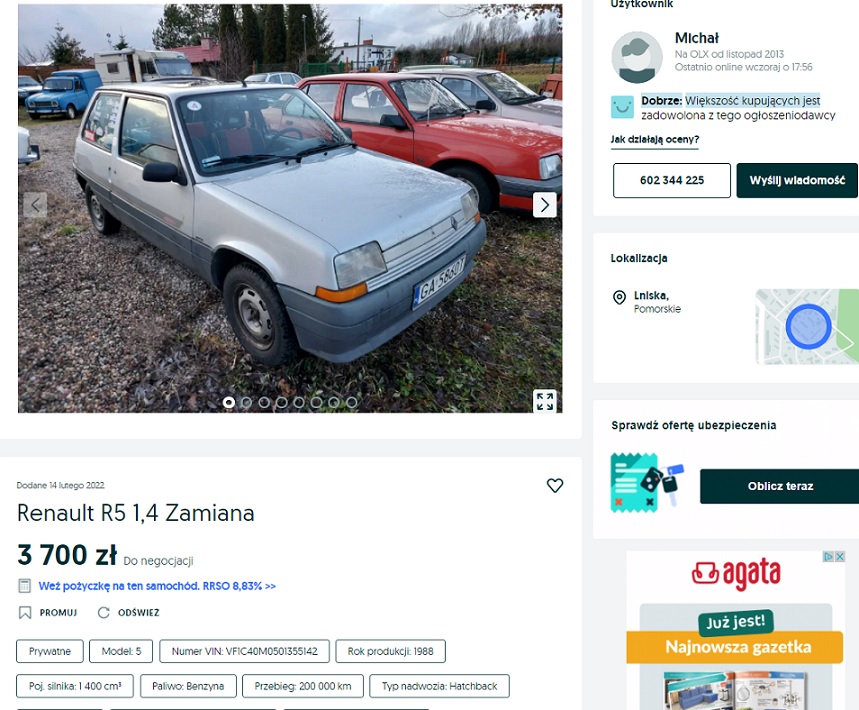Click the ODŚWIEŻ refresh icon
The image size is (859, 710).
(104, 612)
